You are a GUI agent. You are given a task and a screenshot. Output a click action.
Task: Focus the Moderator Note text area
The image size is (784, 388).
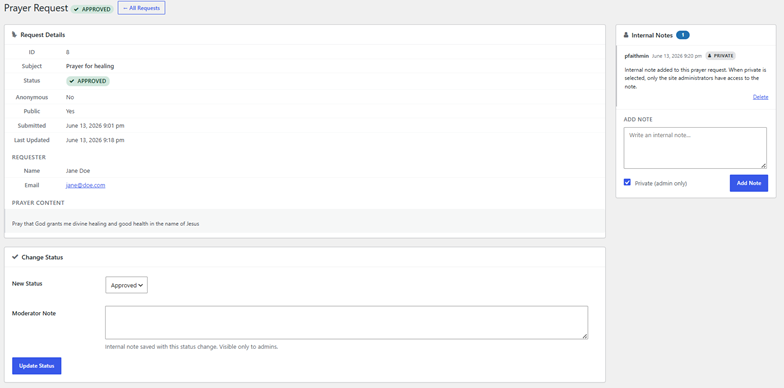pos(346,322)
